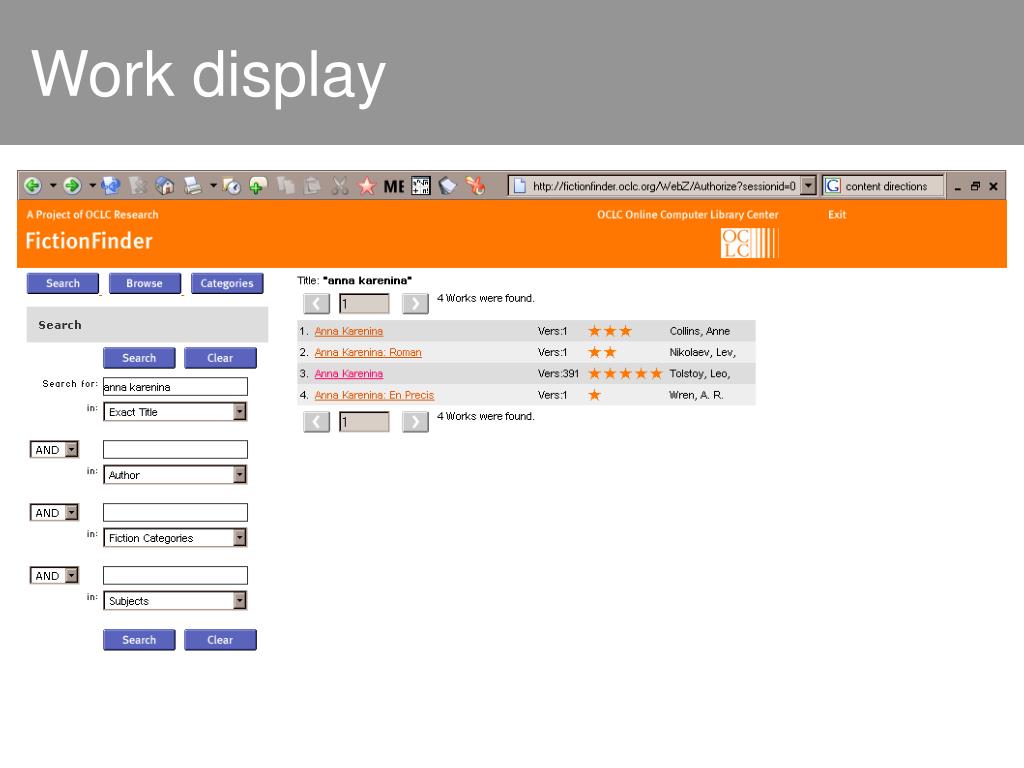Image resolution: width=1024 pixels, height=768 pixels.
Task: Click the dark tag-shaped toolbar icon
Action: pos(447,186)
